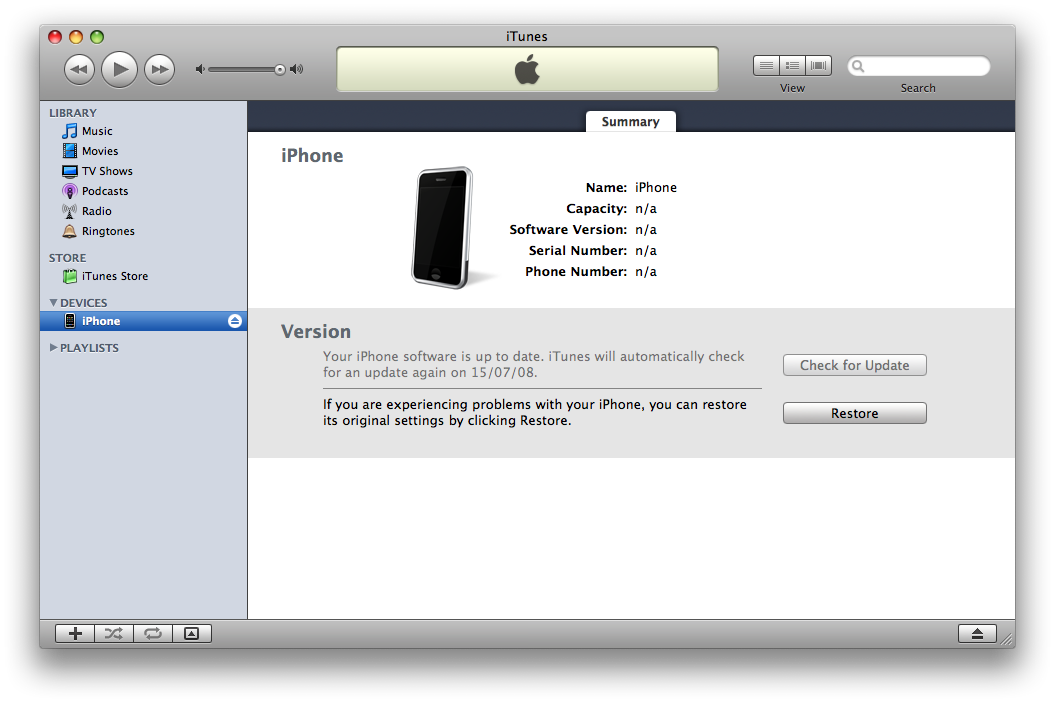Expand the Playlists section
The image size is (1055, 703).
click(54, 348)
